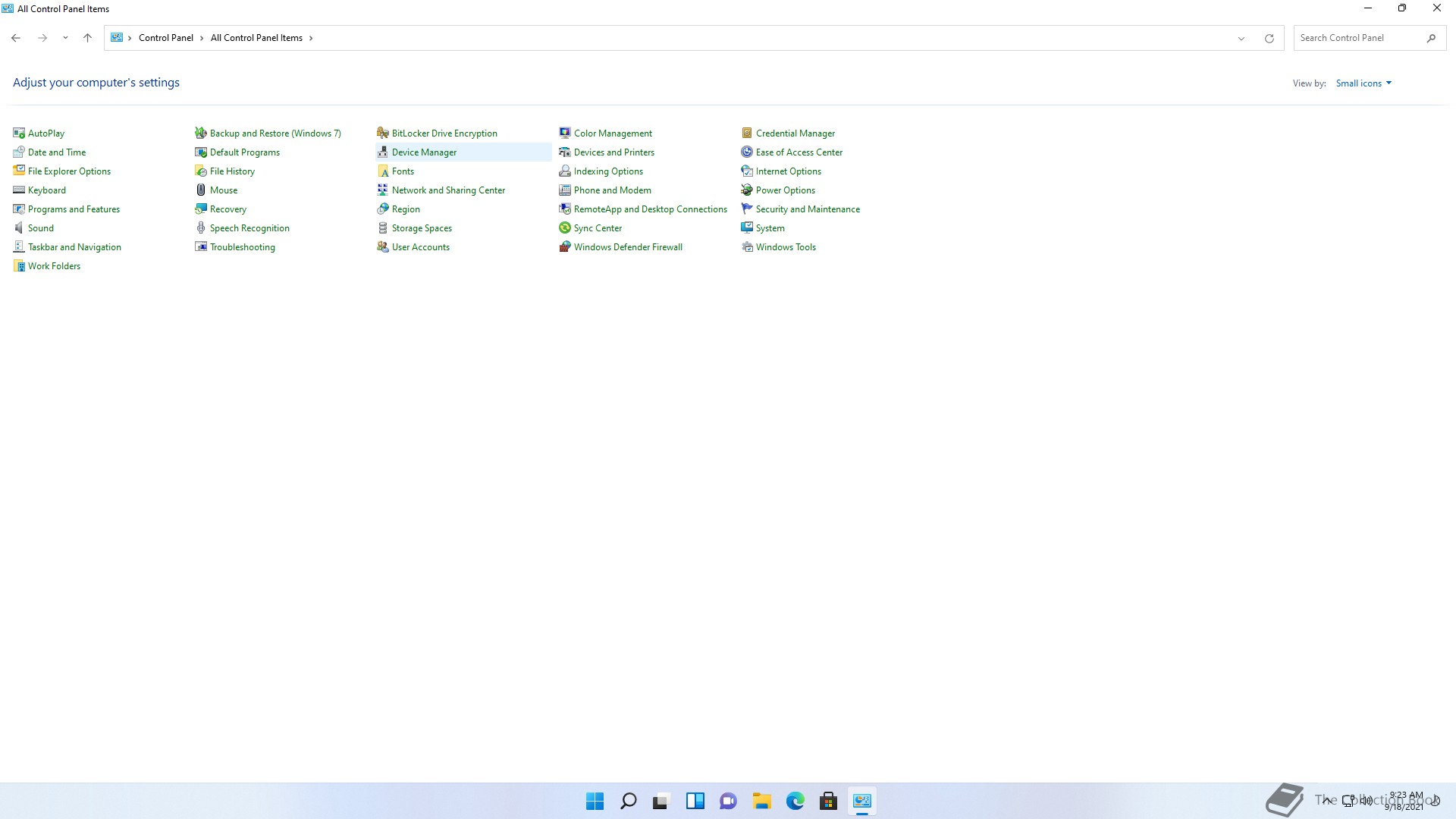This screenshot has height=819, width=1456.
Task: Open Internet Options link
Action: pos(789,171)
